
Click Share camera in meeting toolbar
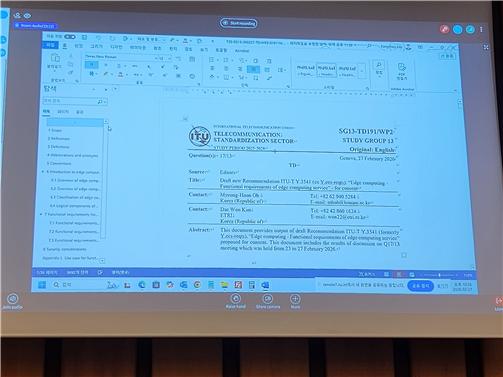[268, 301]
